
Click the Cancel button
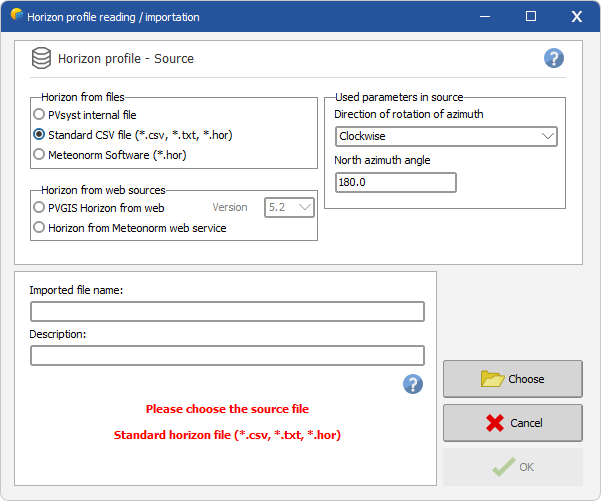pos(513,423)
